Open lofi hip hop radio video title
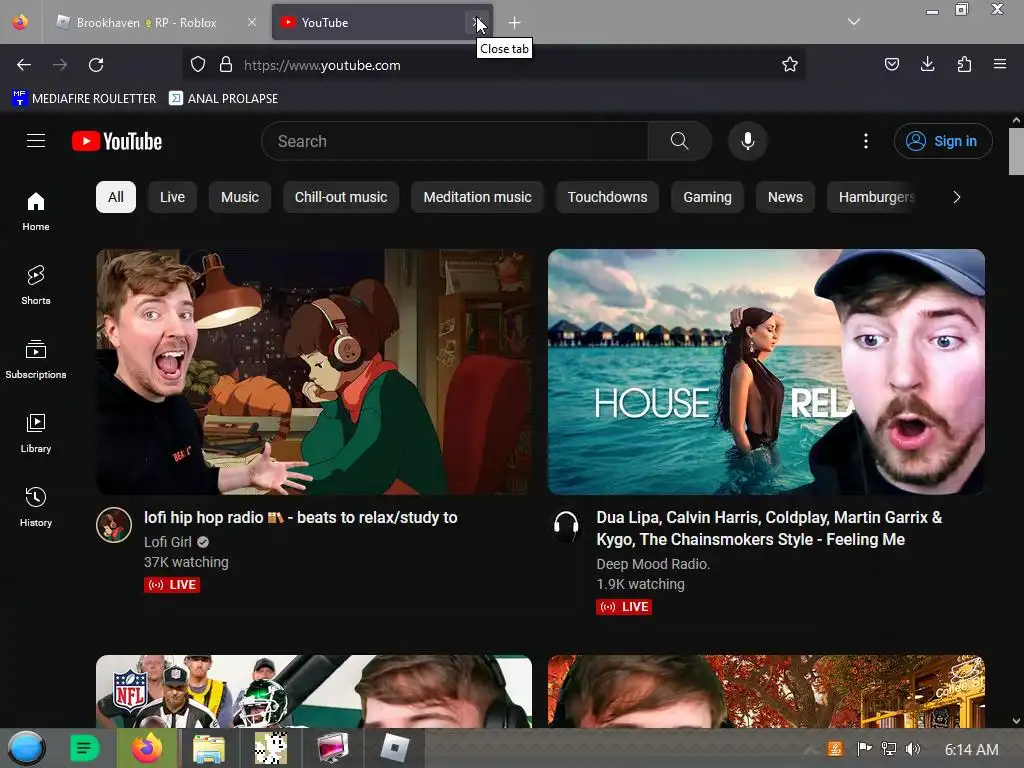 coord(300,518)
